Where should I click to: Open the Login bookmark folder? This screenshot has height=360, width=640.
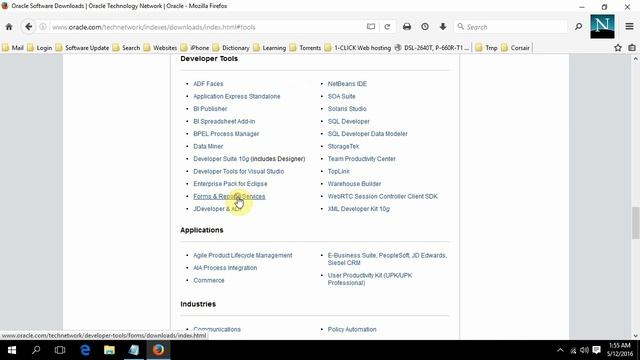point(40,48)
